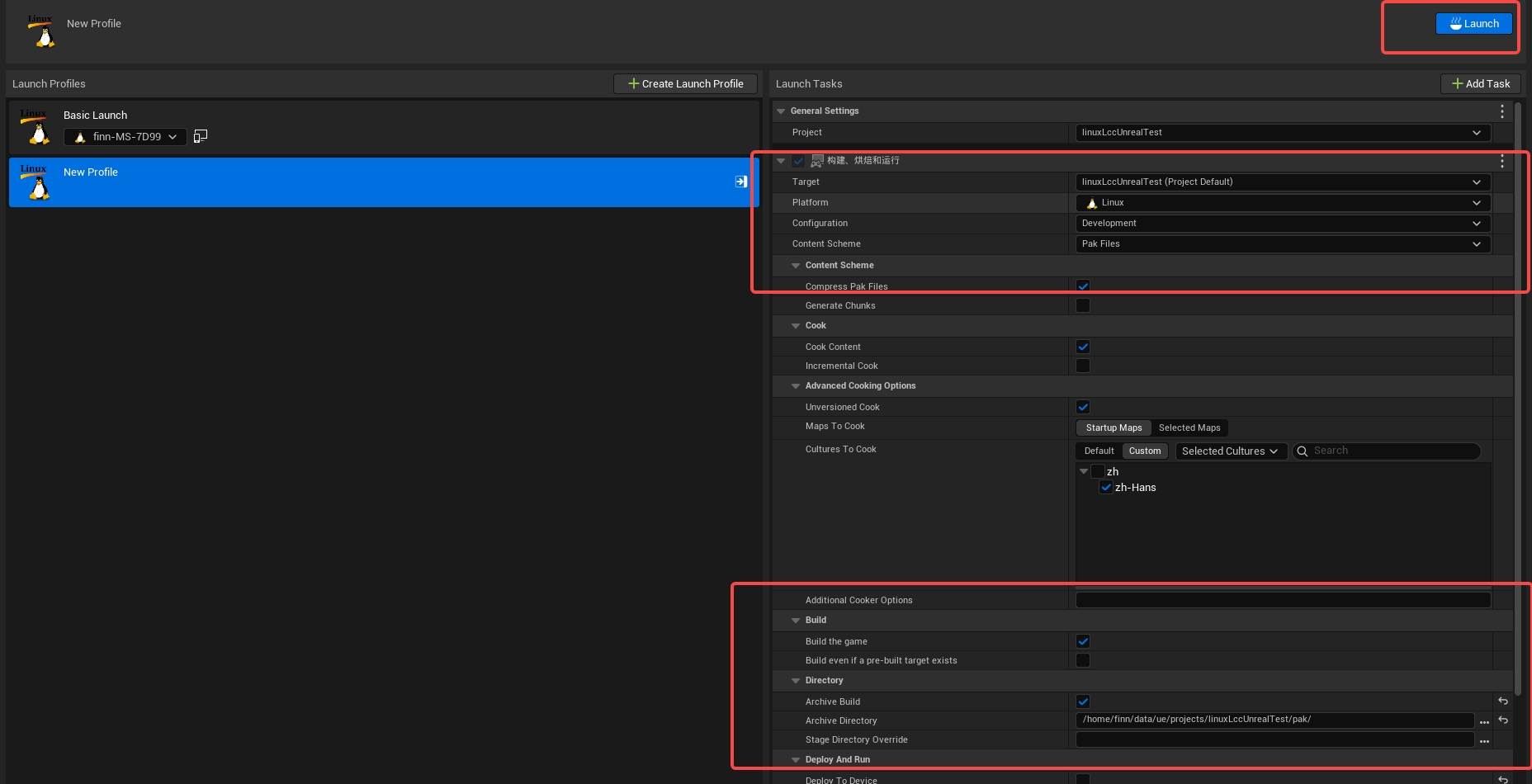Screen dimensions: 1532x784
Task: Toggle the 构建、烘焙和运行 task checkbox
Action: [798, 161]
